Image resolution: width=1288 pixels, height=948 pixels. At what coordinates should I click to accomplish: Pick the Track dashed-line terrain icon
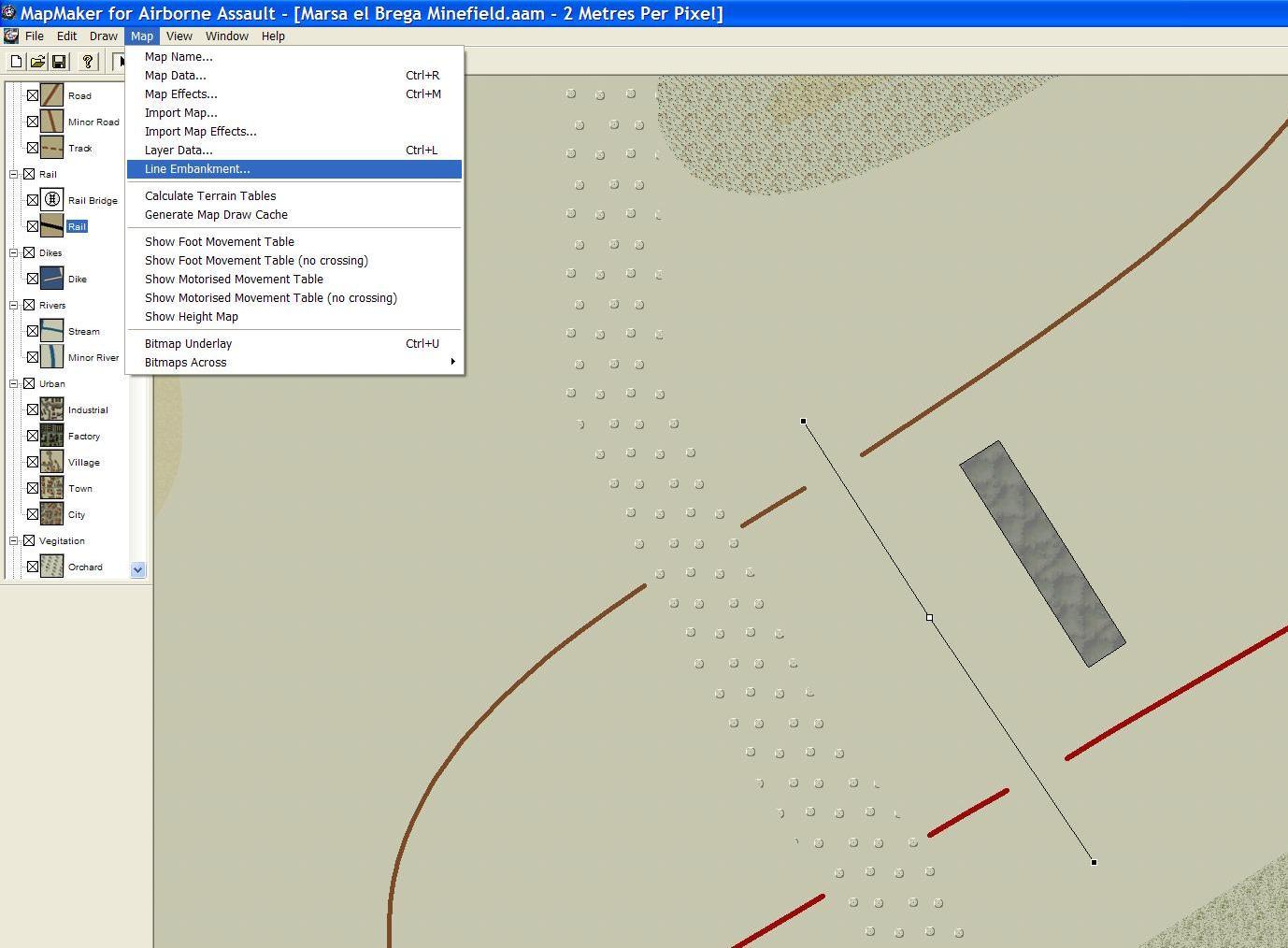coord(51,148)
